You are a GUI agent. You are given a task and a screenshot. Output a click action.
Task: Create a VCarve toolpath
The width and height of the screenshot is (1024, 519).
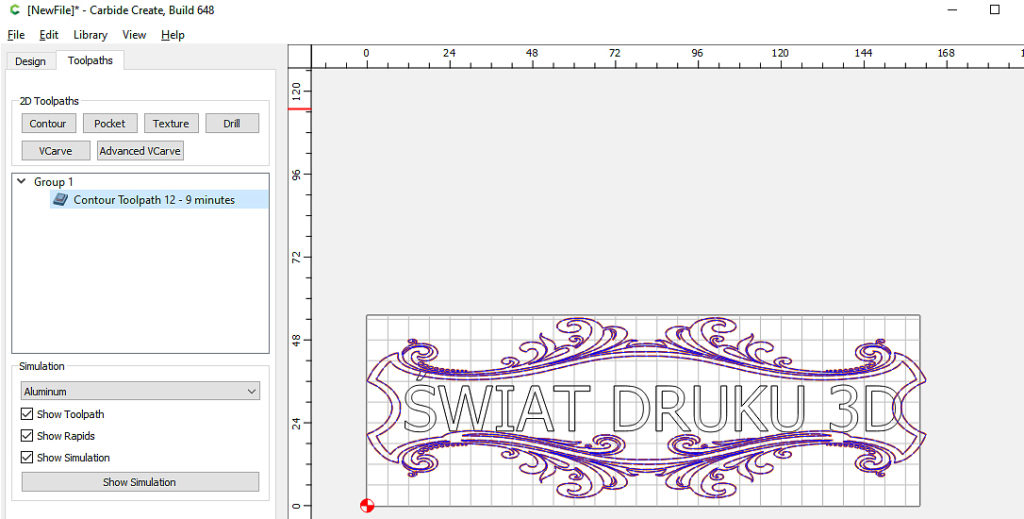[x=56, y=151]
